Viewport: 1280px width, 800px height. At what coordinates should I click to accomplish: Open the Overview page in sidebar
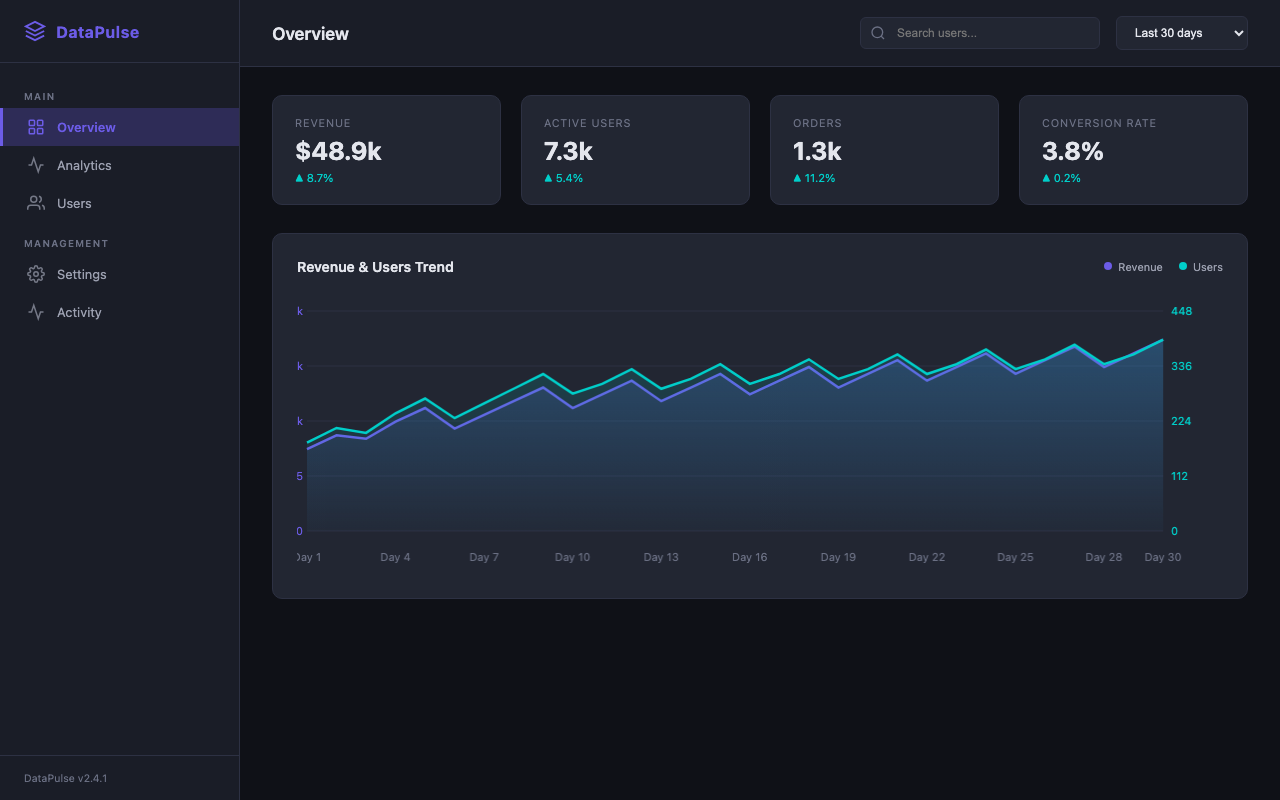120,127
